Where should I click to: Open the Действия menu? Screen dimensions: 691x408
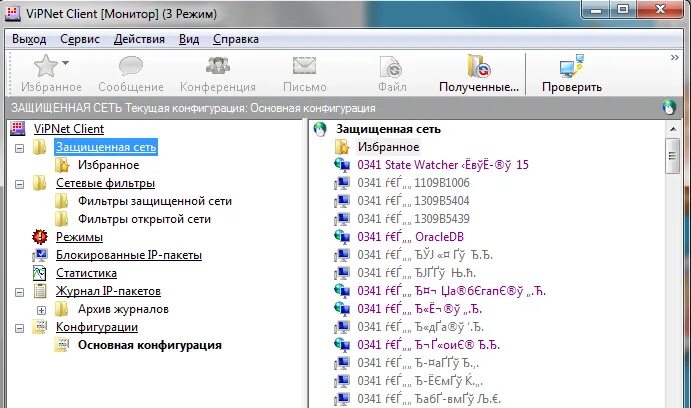click(139, 39)
